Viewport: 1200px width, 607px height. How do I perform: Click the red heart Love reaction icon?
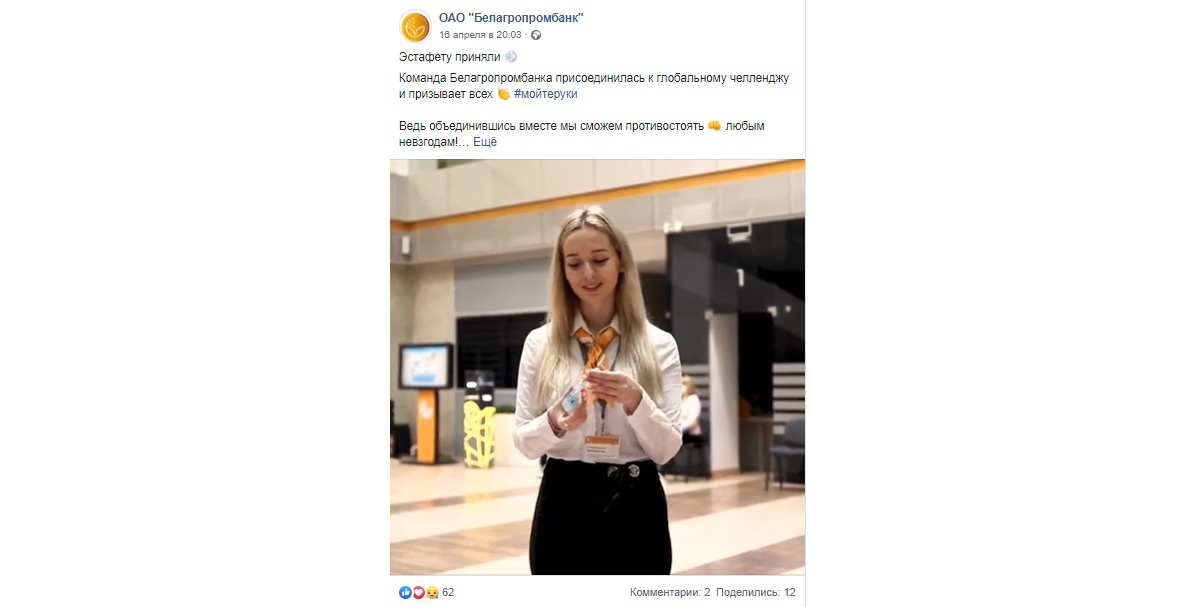tap(418, 592)
